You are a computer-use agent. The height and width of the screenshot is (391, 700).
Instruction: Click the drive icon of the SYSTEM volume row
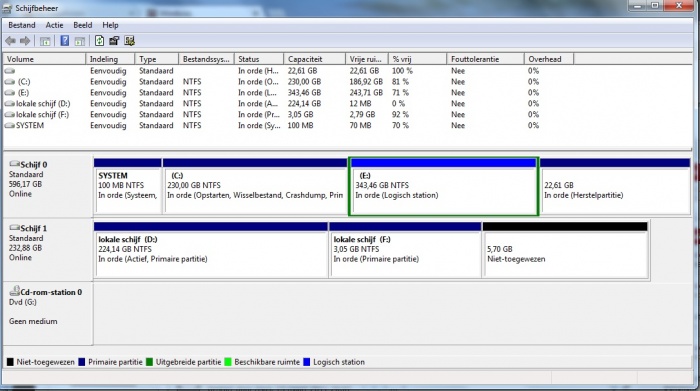pyautogui.click(x=9, y=125)
